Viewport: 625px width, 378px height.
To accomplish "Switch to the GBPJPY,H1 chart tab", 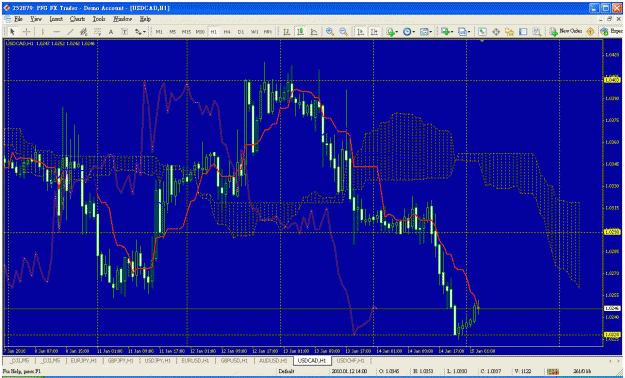I will point(120,360).
